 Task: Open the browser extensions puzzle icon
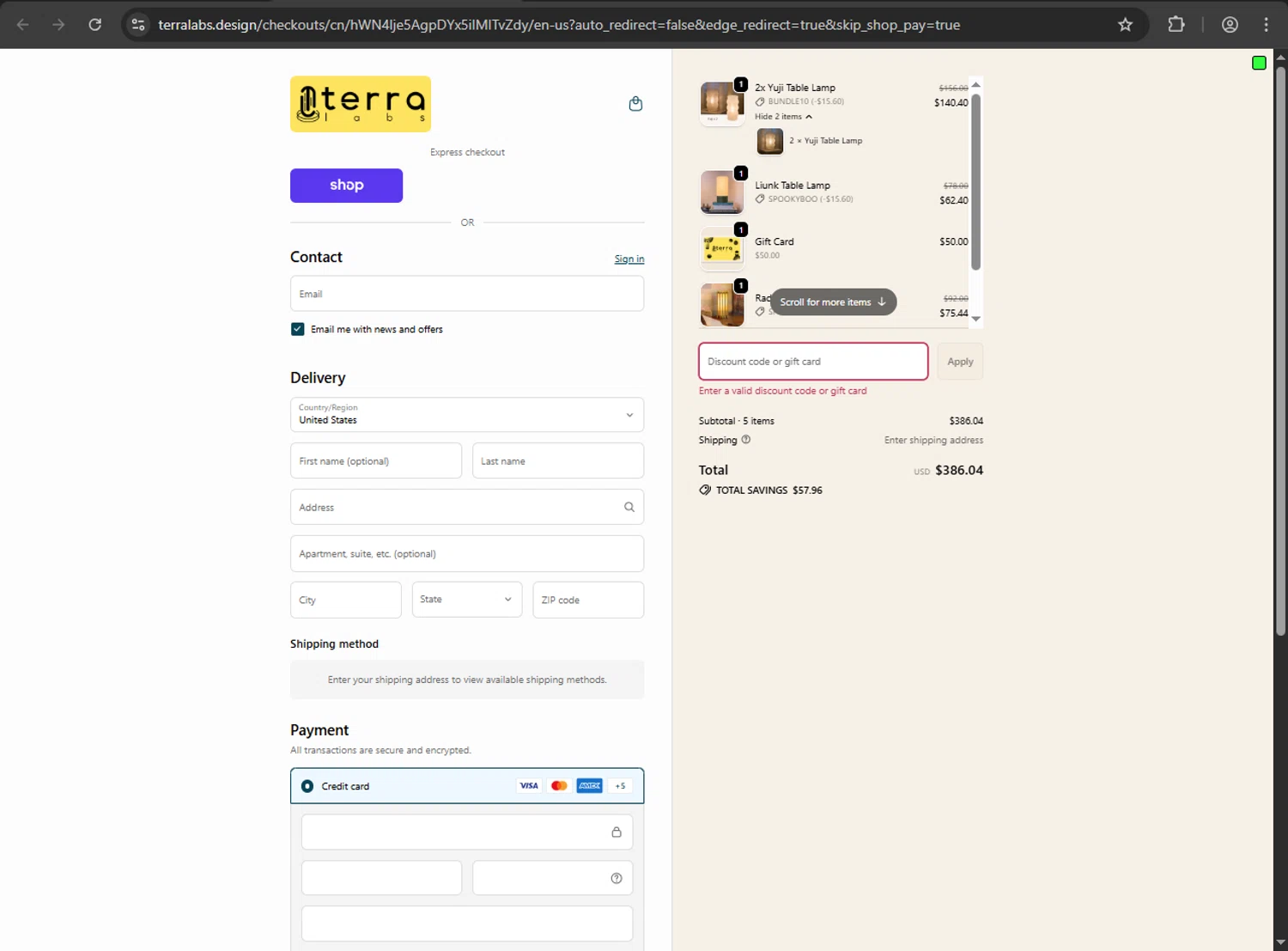click(1176, 25)
